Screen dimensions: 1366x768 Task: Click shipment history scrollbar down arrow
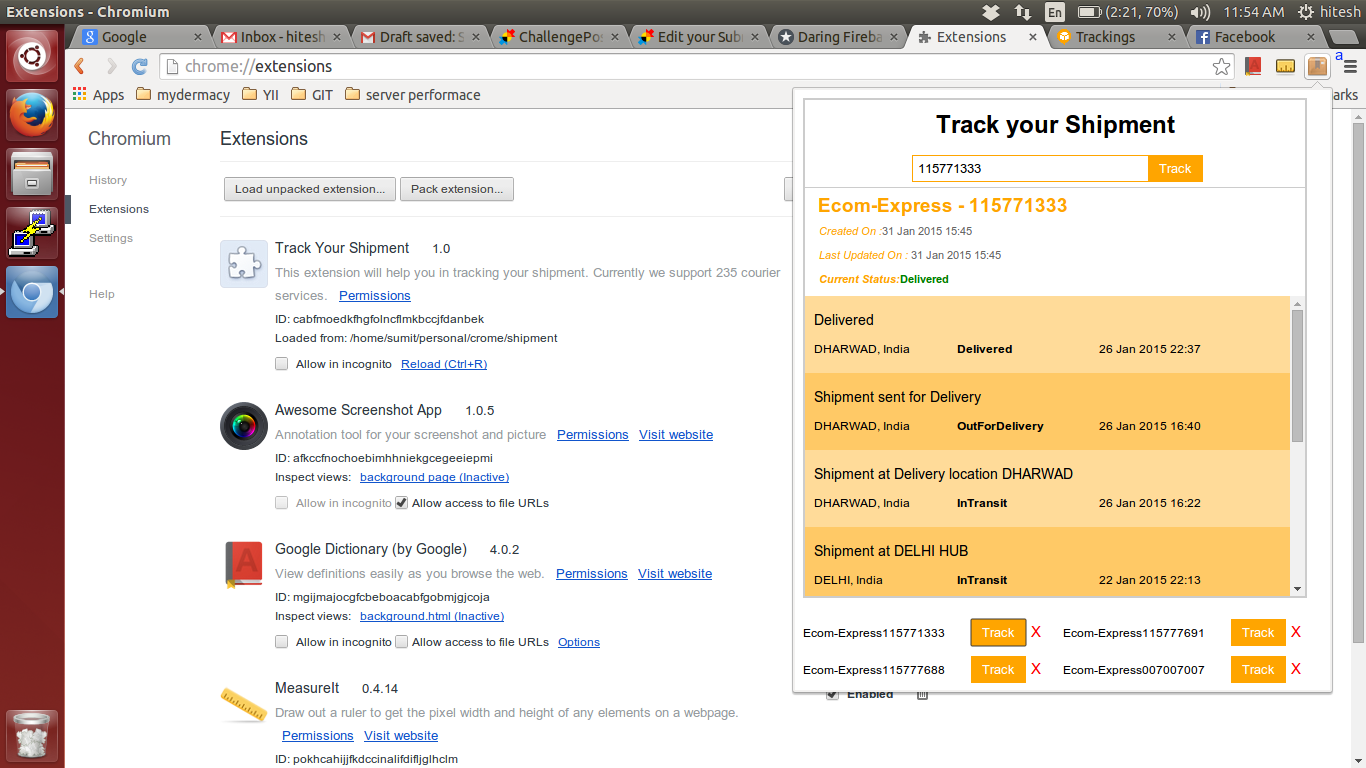coord(1298,588)
